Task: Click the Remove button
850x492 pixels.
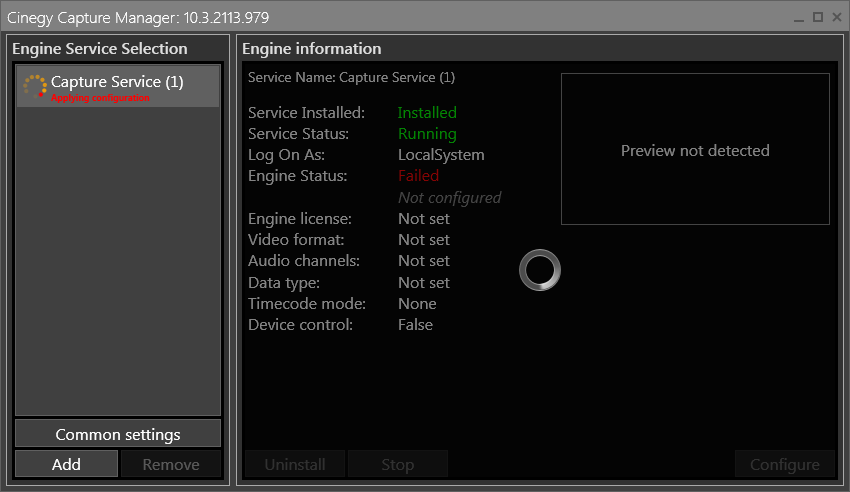Action: pyautogui.click(x=171, y=464)
